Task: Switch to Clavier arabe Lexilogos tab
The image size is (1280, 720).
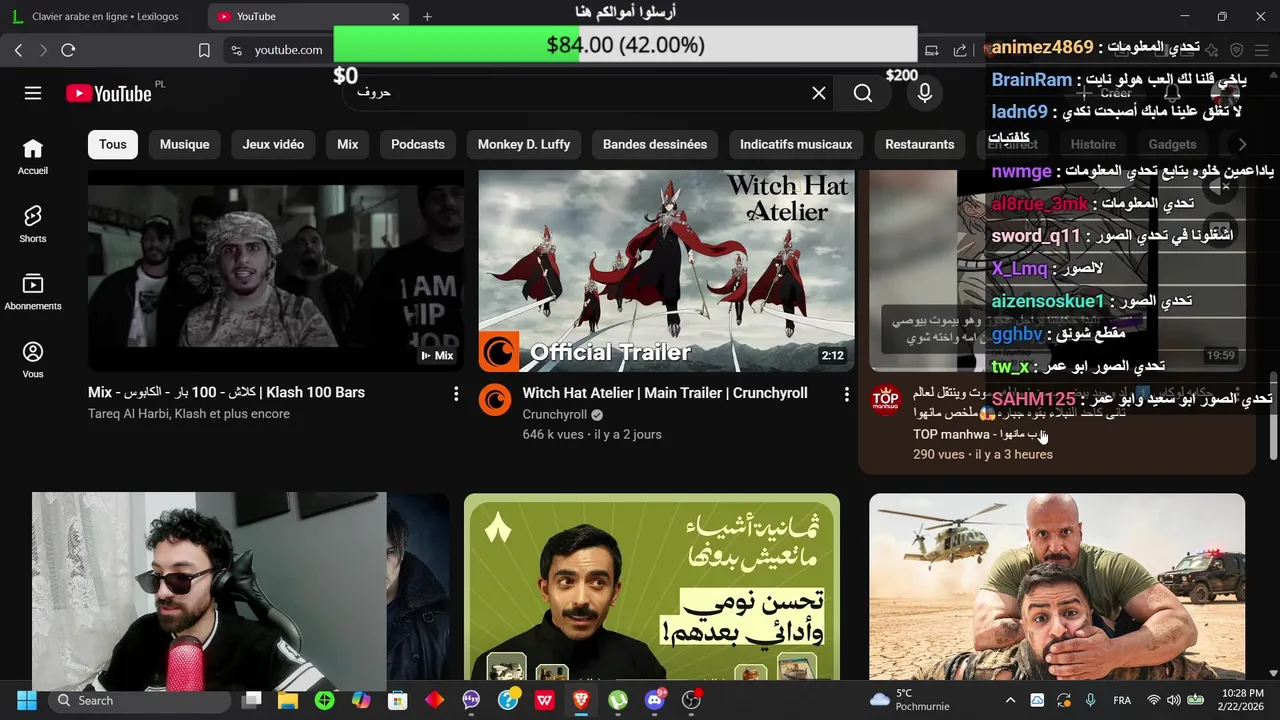Action: (105, 16)
